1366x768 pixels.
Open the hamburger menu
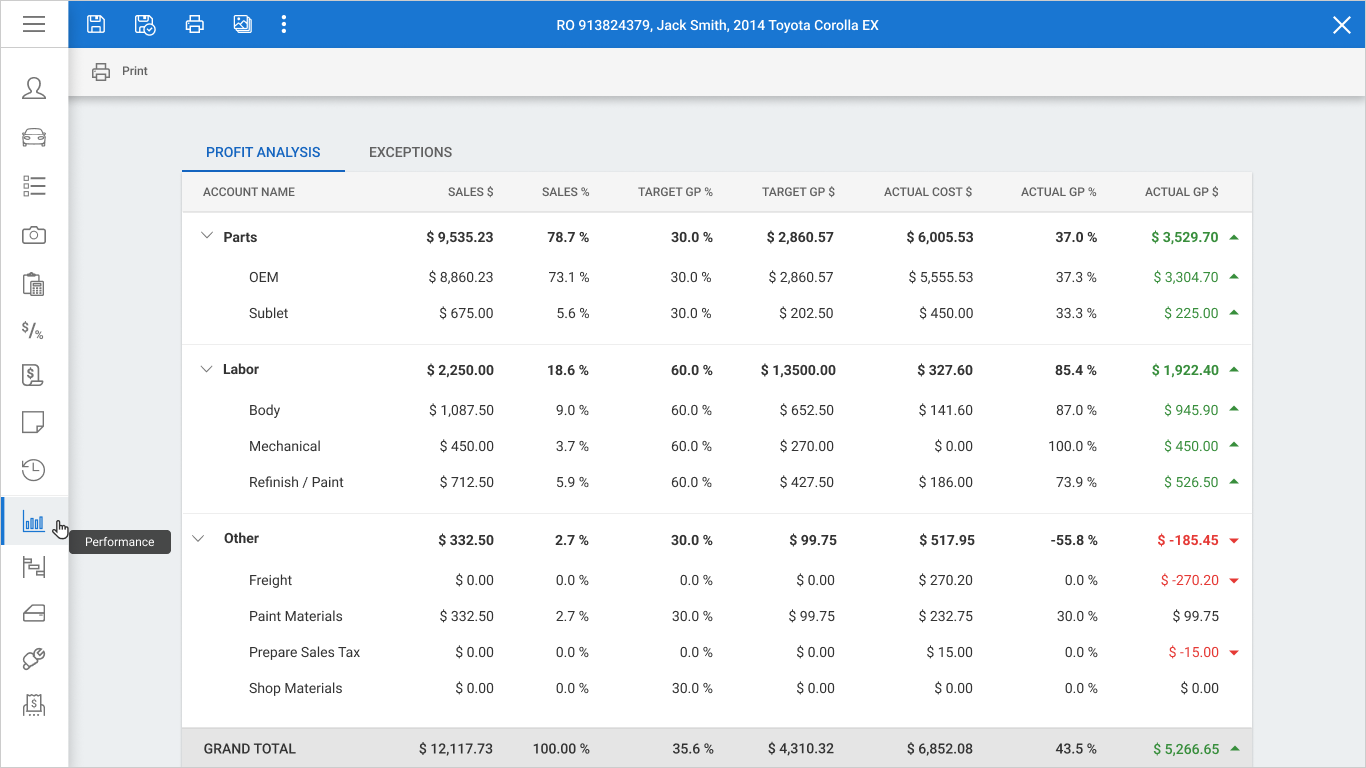(34, 24)
